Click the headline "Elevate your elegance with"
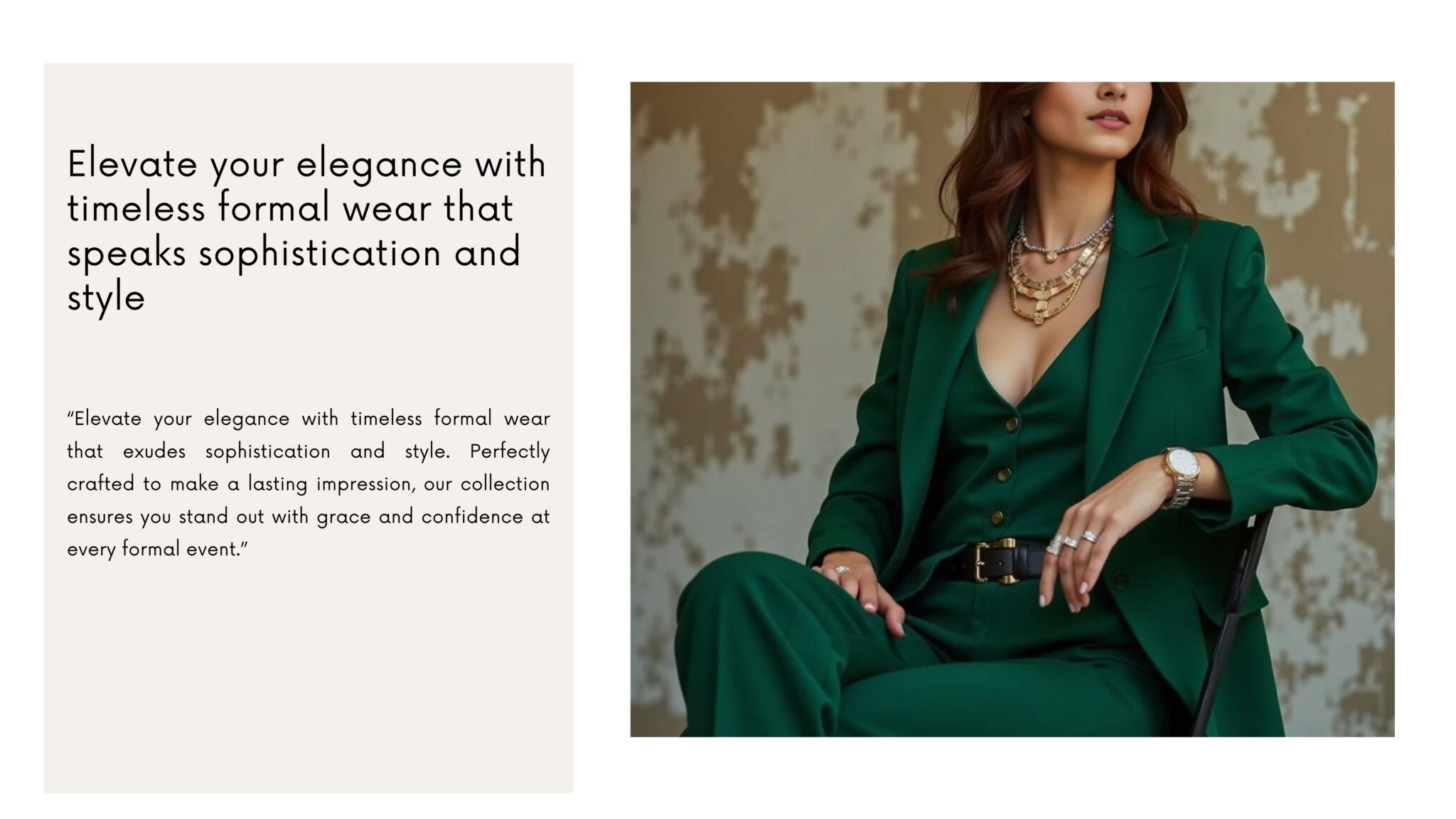Viewport: 1456px width, 819px height. pos(306,164)
